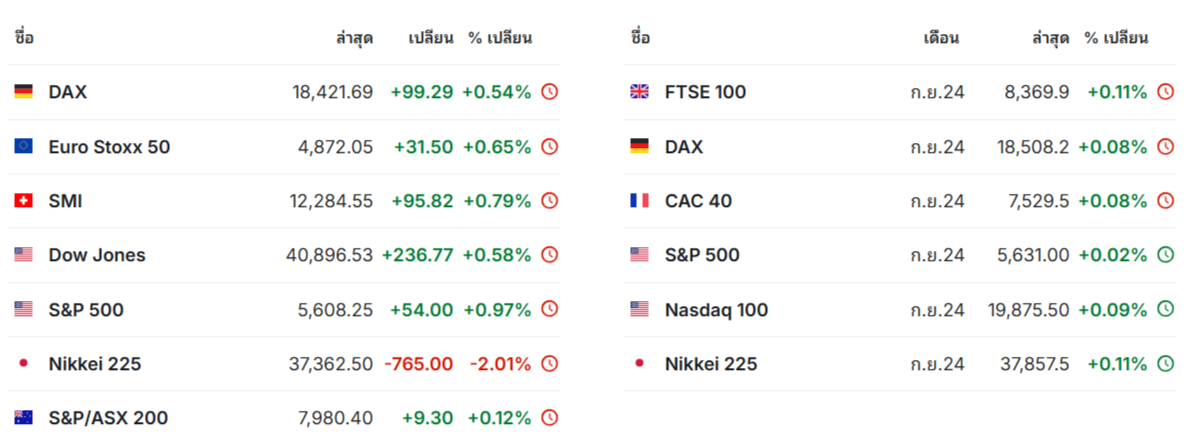Open the Dow Jones index link
This screenshot has width=1189, height=437.
(97, 255)
